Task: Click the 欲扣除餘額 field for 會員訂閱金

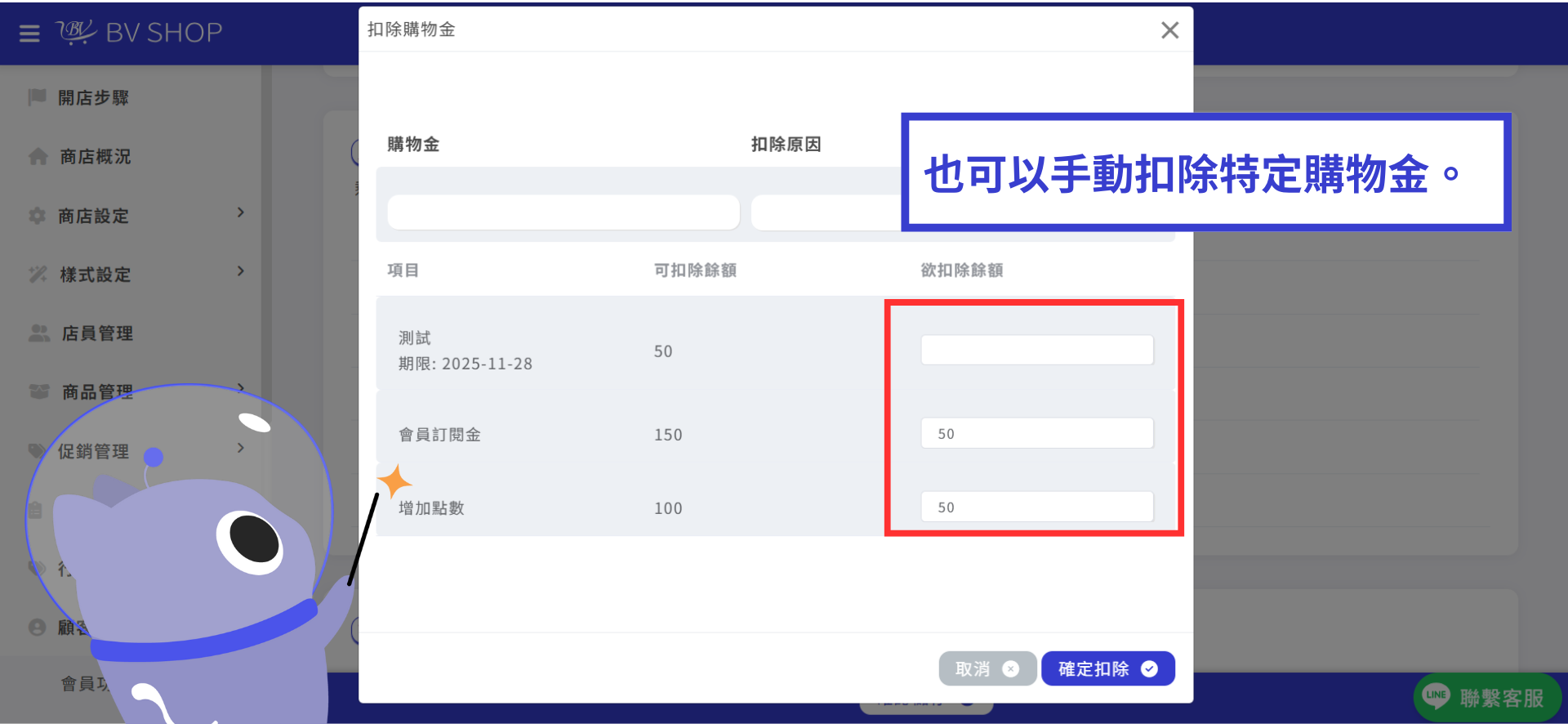Action: pyautogui.click(x=1037, y=433)
